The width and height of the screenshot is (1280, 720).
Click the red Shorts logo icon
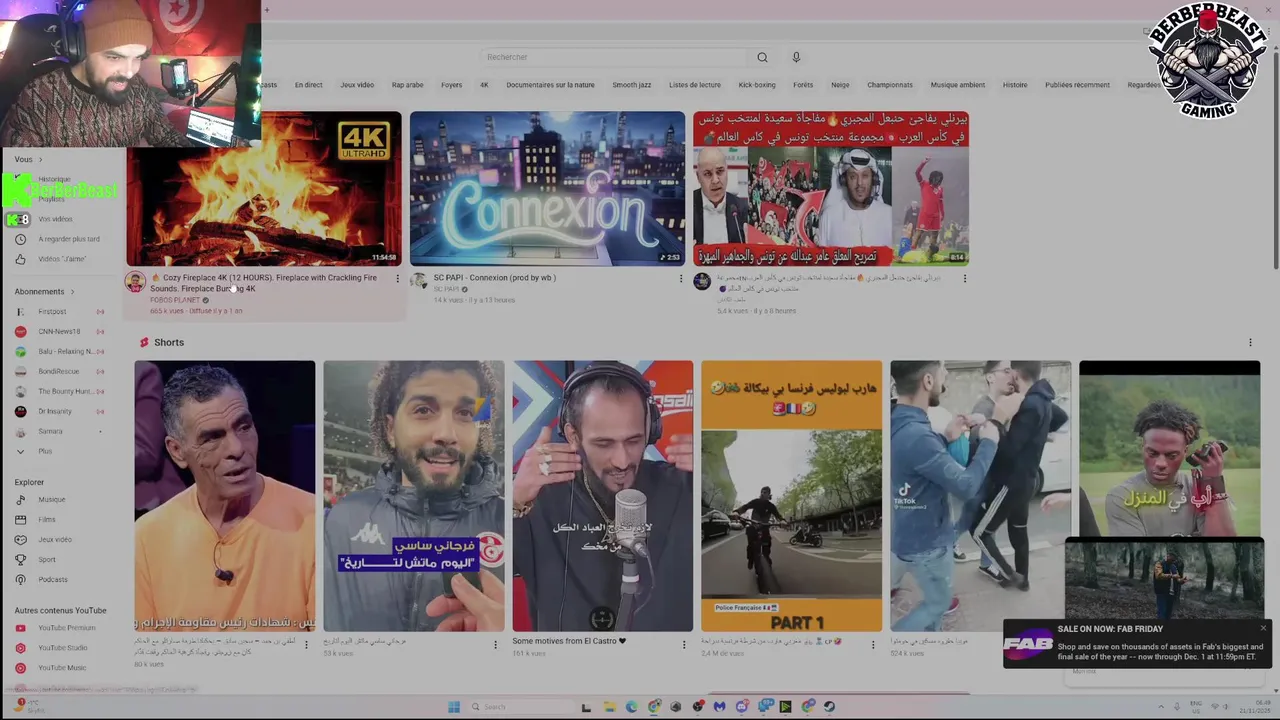pos(144,342)
